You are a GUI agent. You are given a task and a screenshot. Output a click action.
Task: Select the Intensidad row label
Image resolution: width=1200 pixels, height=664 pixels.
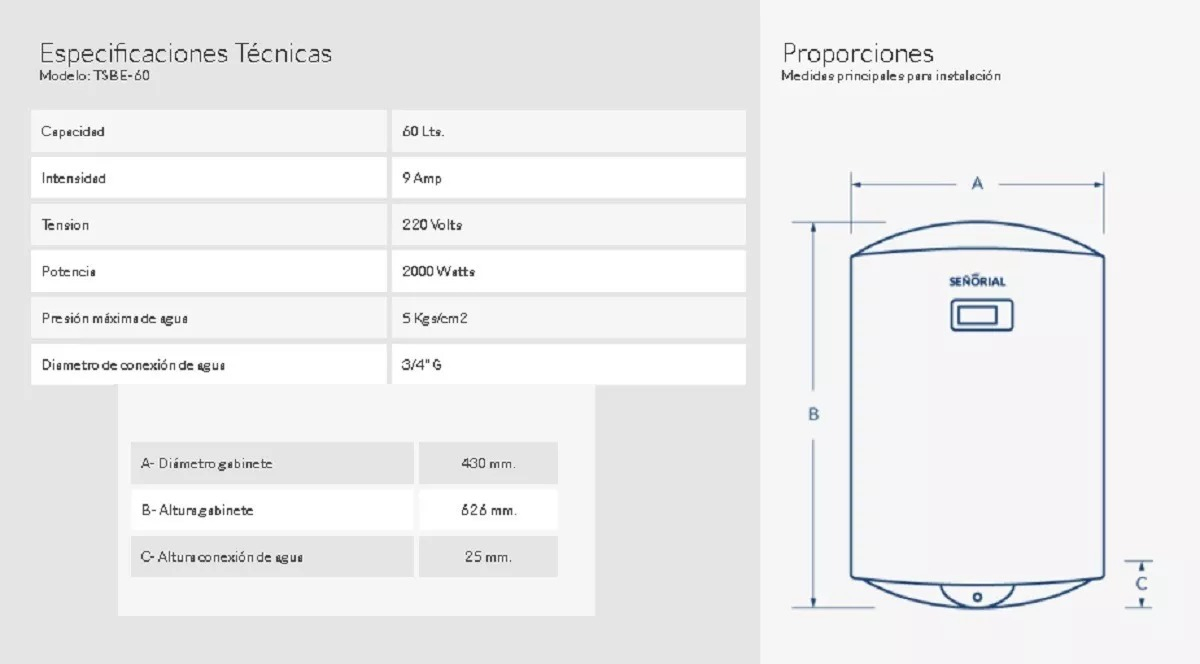pyautogui.click(x=74, y=179)
